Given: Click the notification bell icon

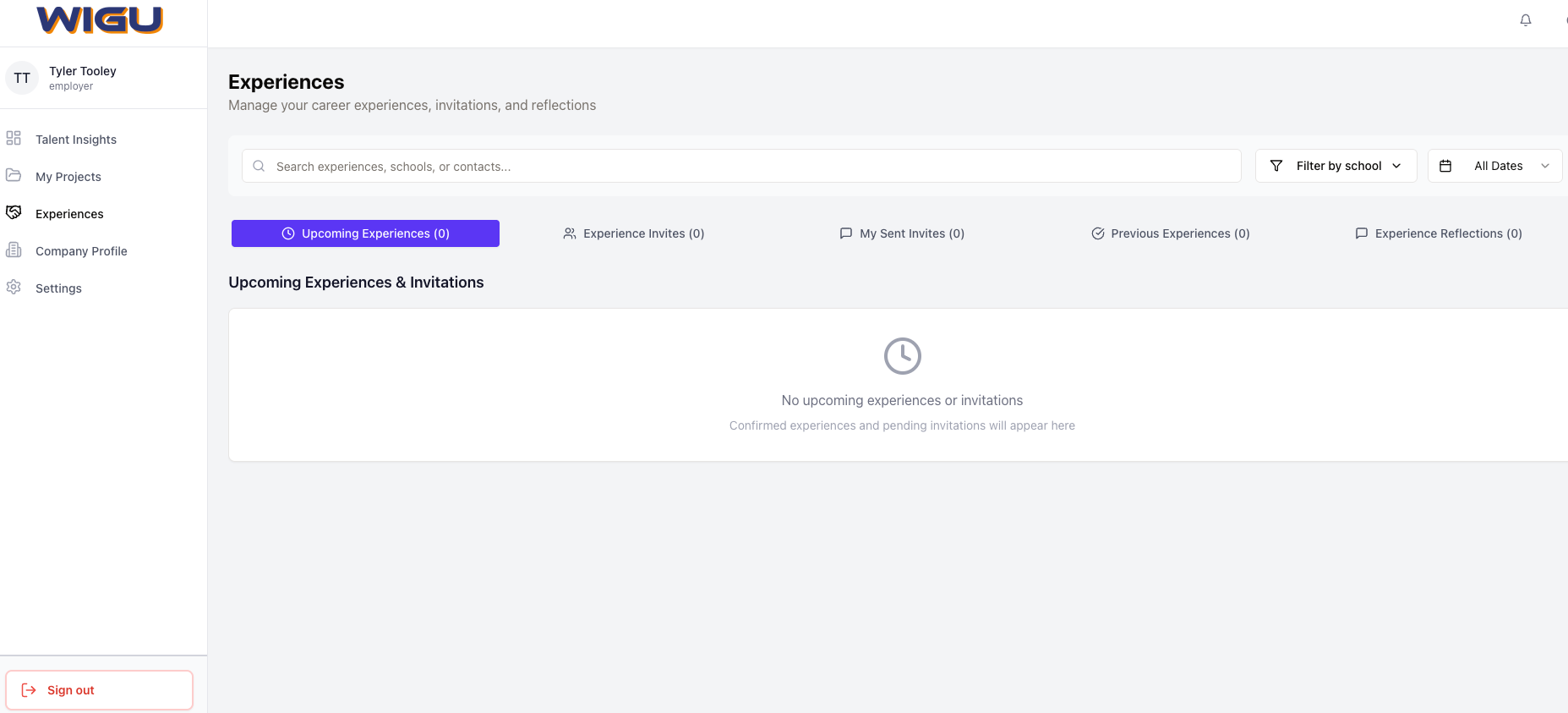Looking at the screenshot, I should [x=1525, y=20].
